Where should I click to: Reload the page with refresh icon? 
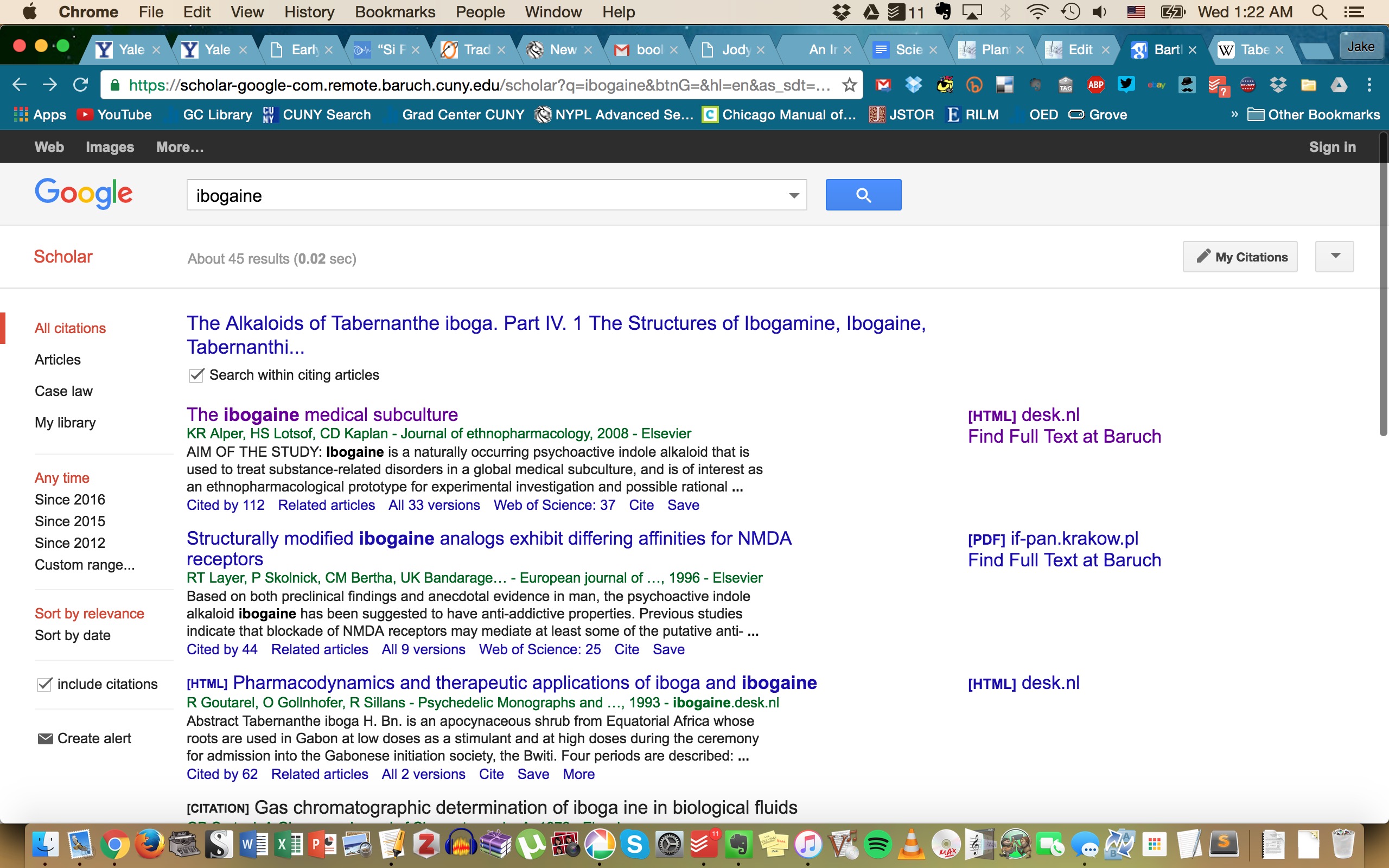coord(80,85)
